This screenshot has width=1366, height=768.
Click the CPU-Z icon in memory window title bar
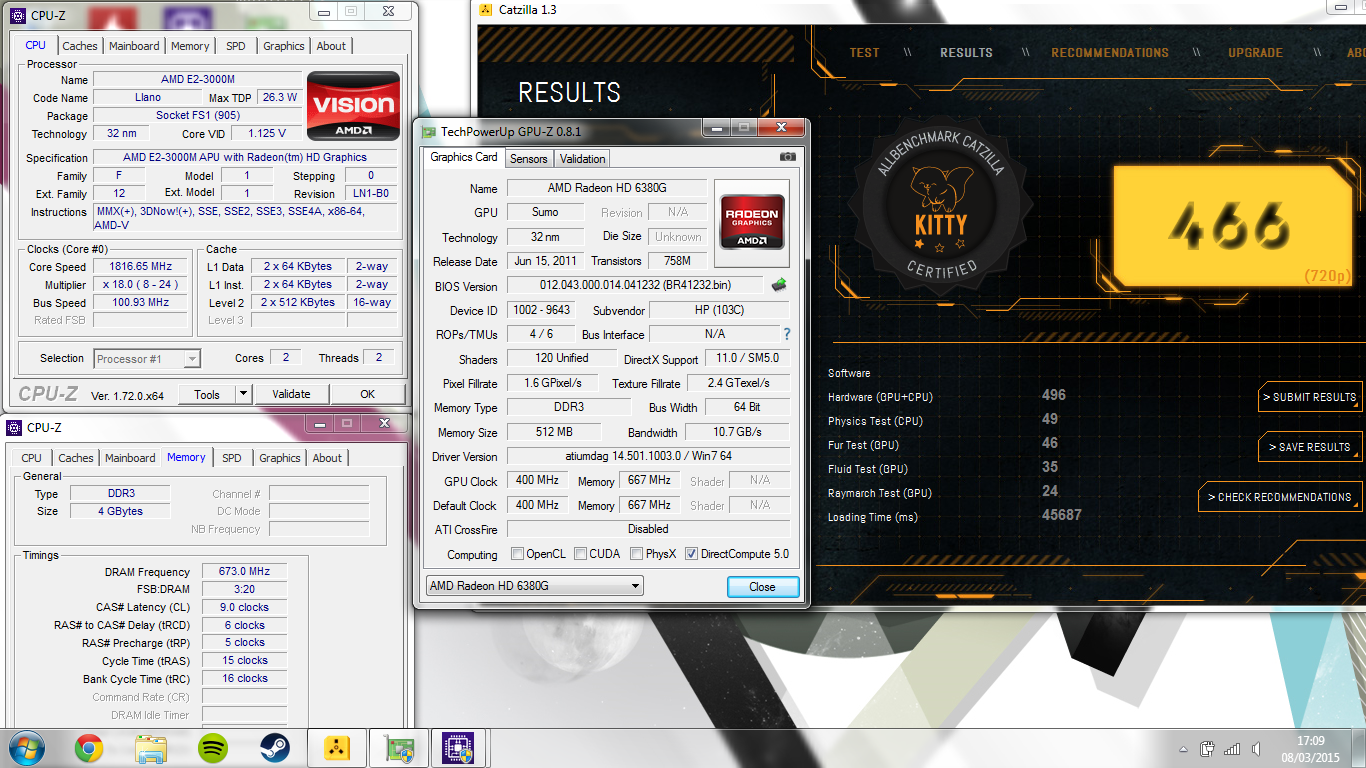click(16, 427)
